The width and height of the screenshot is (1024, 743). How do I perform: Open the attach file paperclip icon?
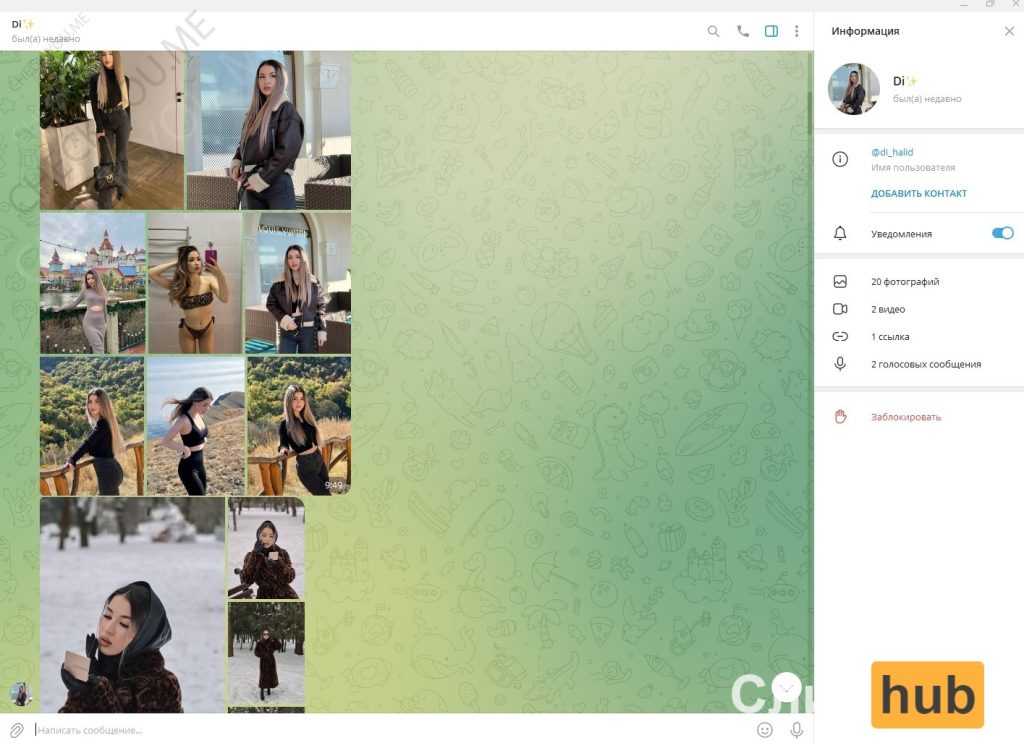coord(17,730)
